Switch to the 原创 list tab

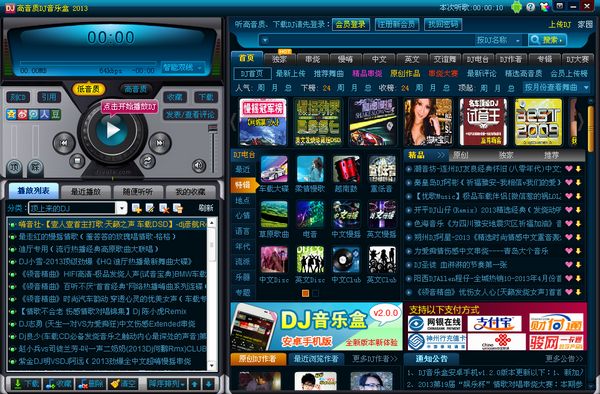pos(460,155)
